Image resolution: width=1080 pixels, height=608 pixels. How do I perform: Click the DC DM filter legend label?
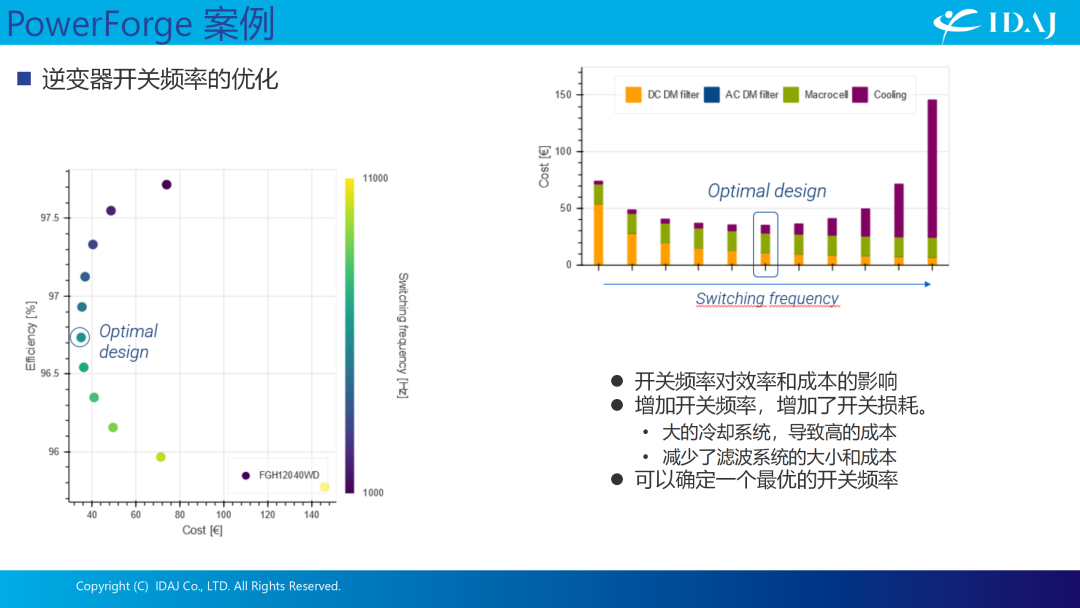(x=673, y=95)
